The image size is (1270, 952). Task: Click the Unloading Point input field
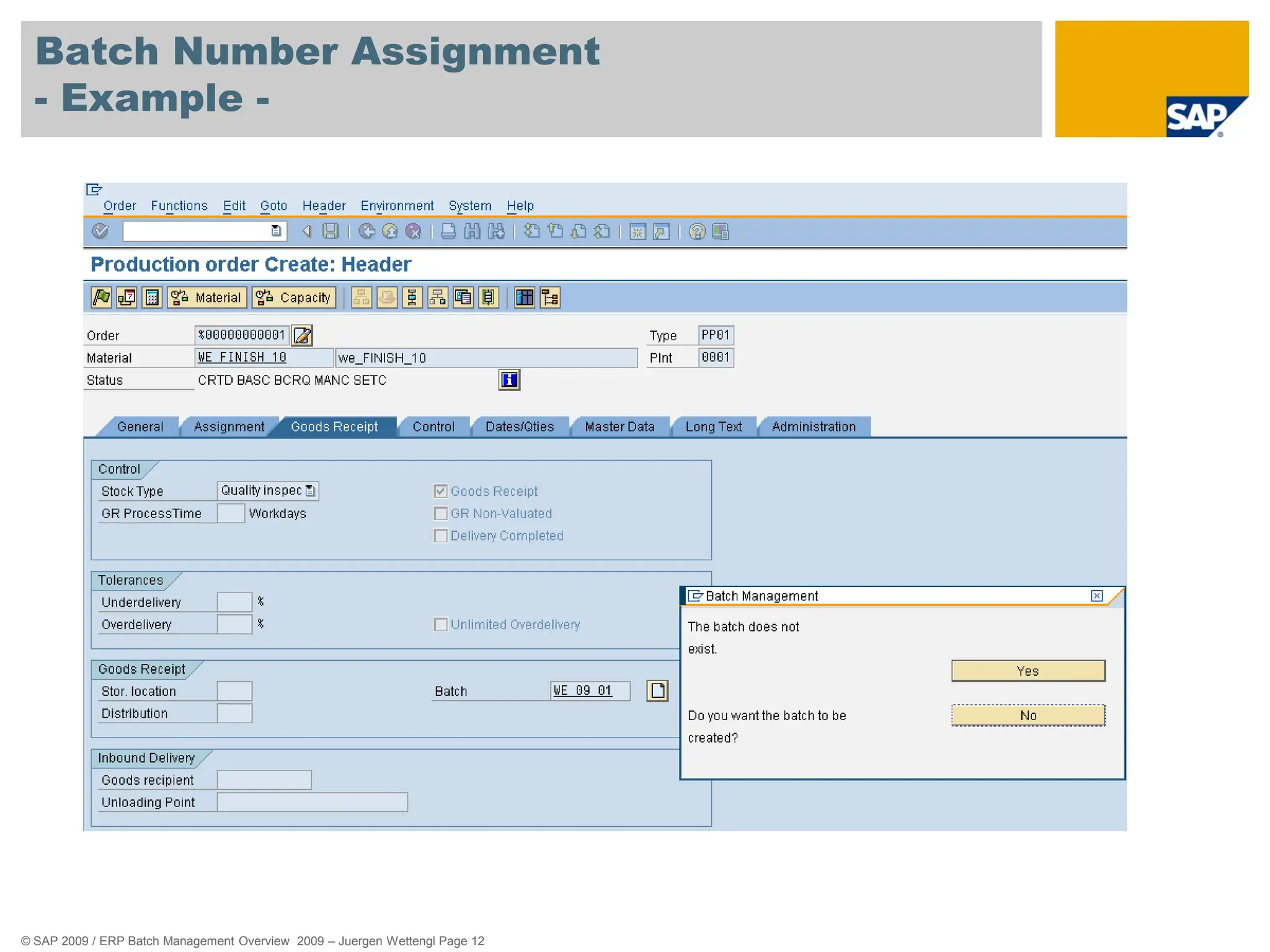pos(313,802)
